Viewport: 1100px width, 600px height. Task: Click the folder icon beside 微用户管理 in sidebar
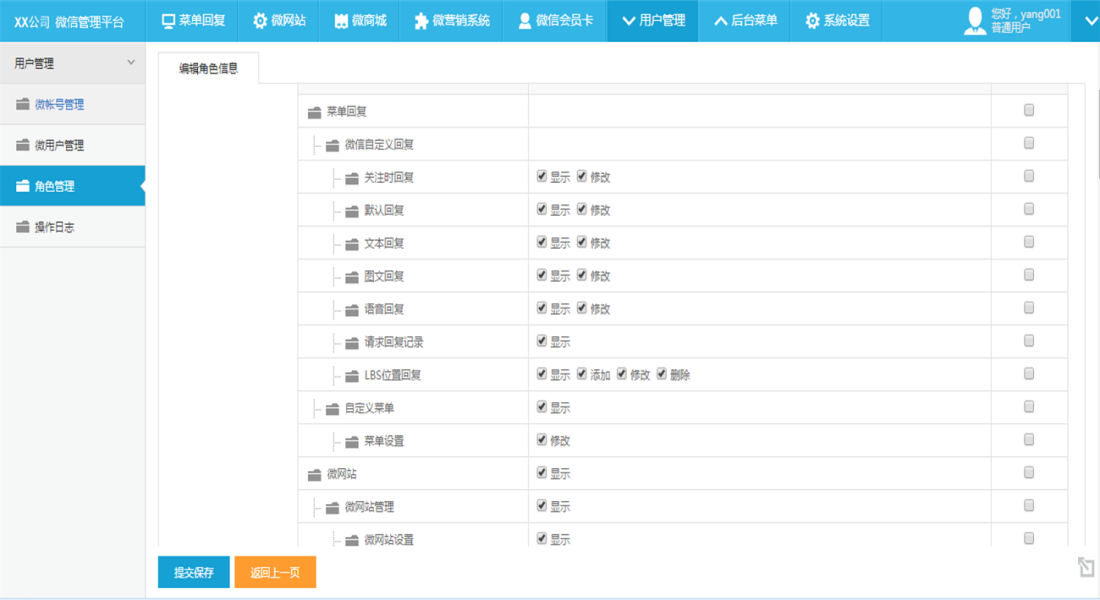pos(22,145)
